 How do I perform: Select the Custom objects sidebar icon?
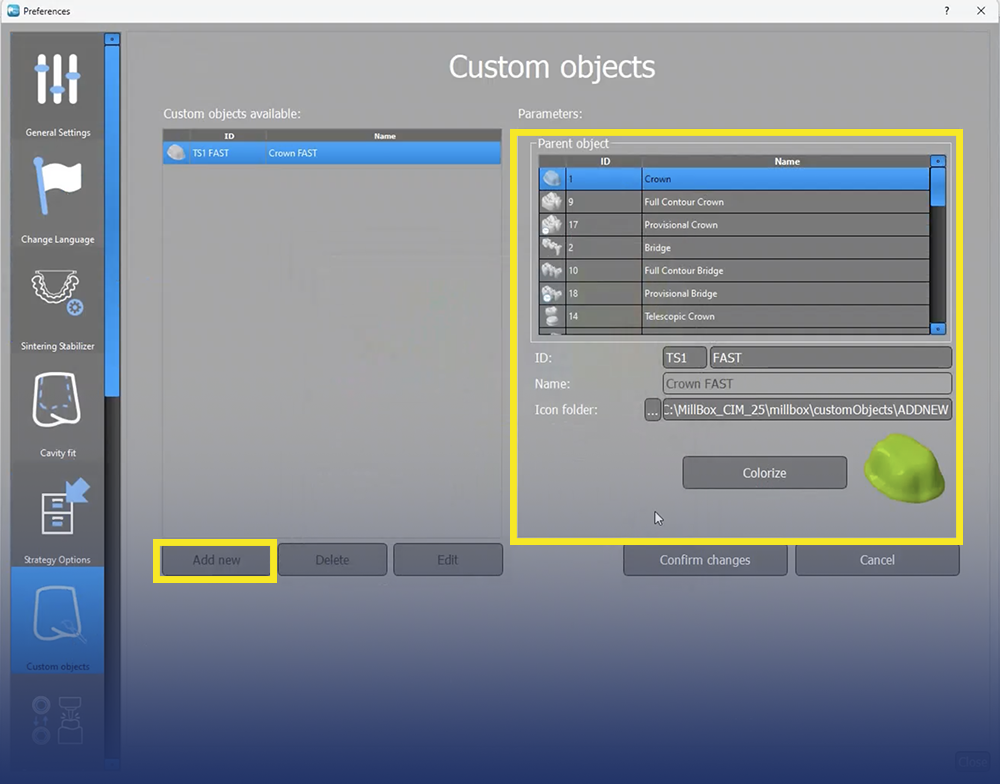click(58, 620)
